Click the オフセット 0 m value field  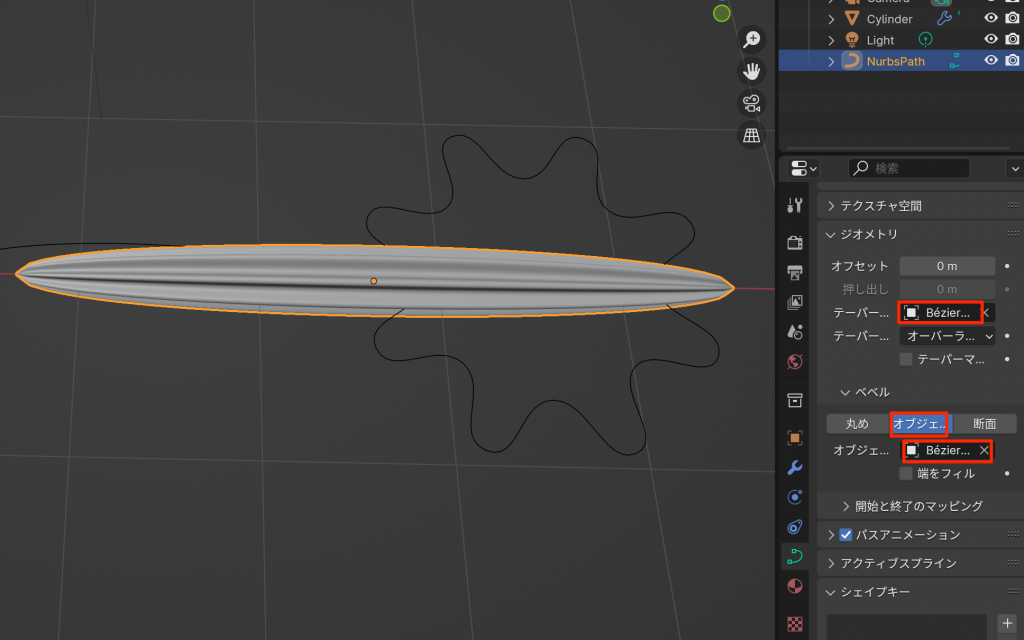[x=947, y=266]
